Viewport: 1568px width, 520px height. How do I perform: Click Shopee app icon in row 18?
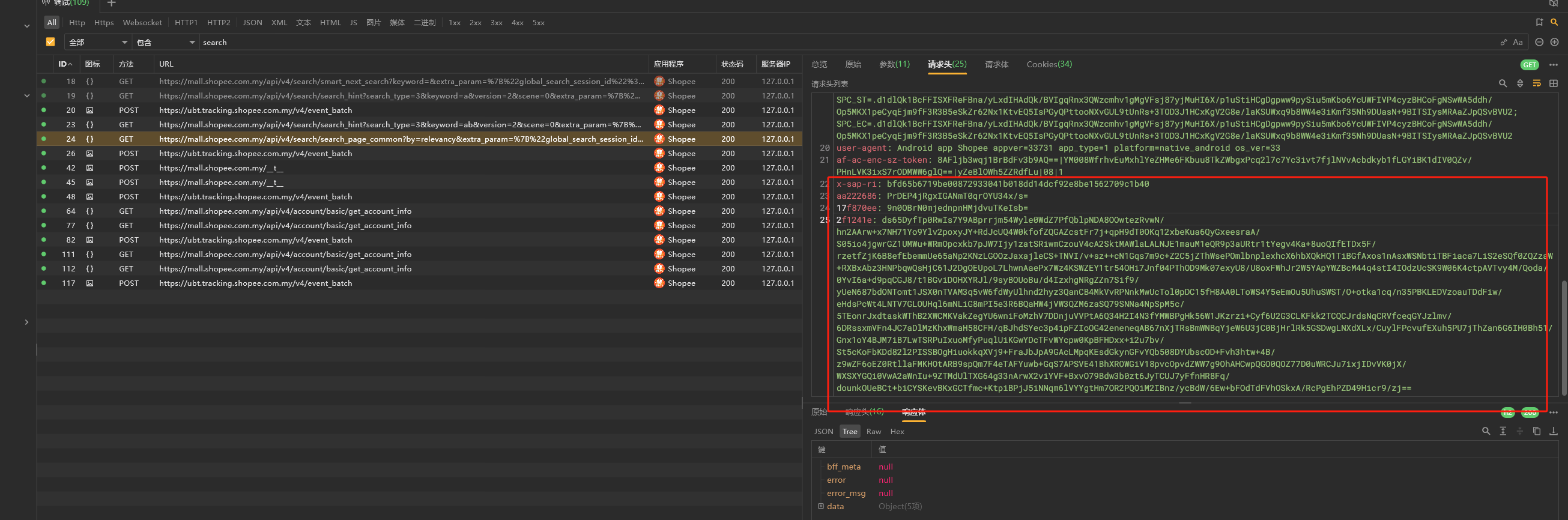pos(659,81)
